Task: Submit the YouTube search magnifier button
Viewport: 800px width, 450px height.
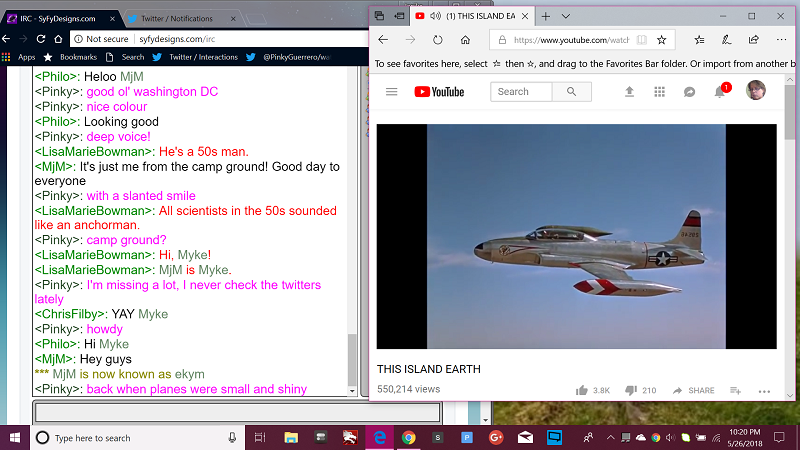Action: [x=571, y=92]
